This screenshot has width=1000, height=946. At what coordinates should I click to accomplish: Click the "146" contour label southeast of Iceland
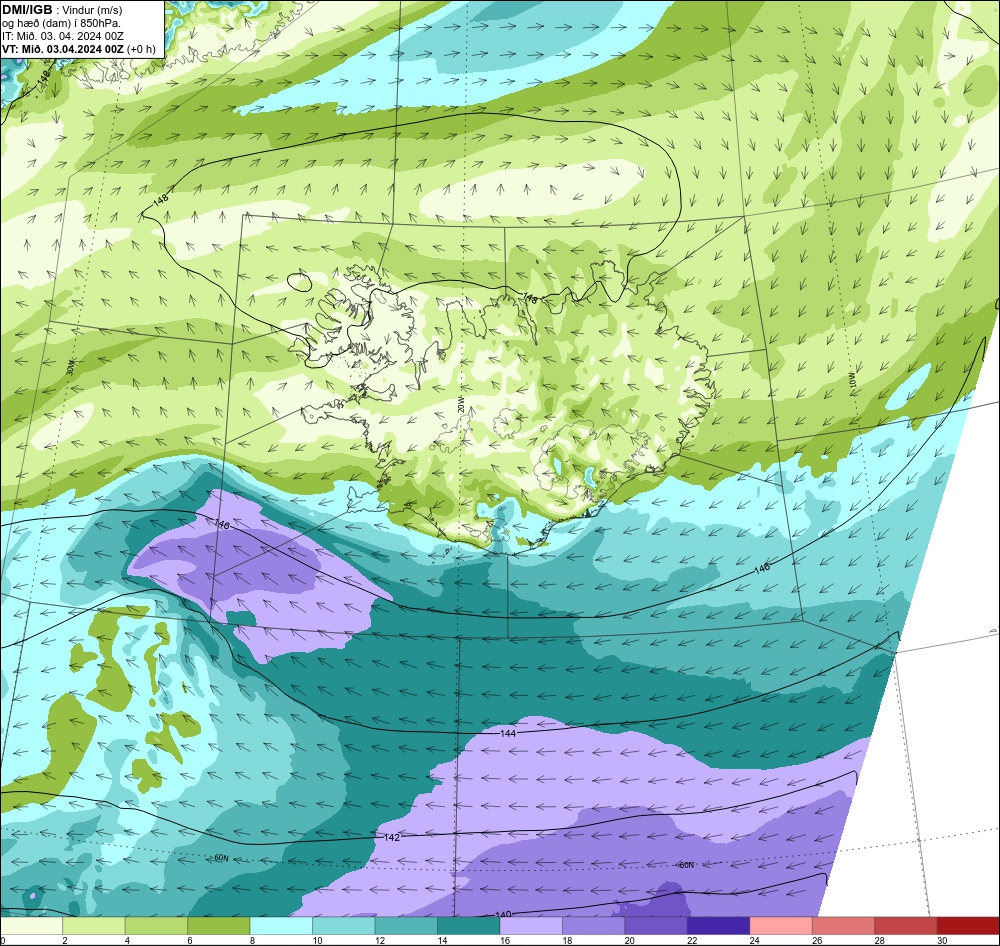(761, 568)
